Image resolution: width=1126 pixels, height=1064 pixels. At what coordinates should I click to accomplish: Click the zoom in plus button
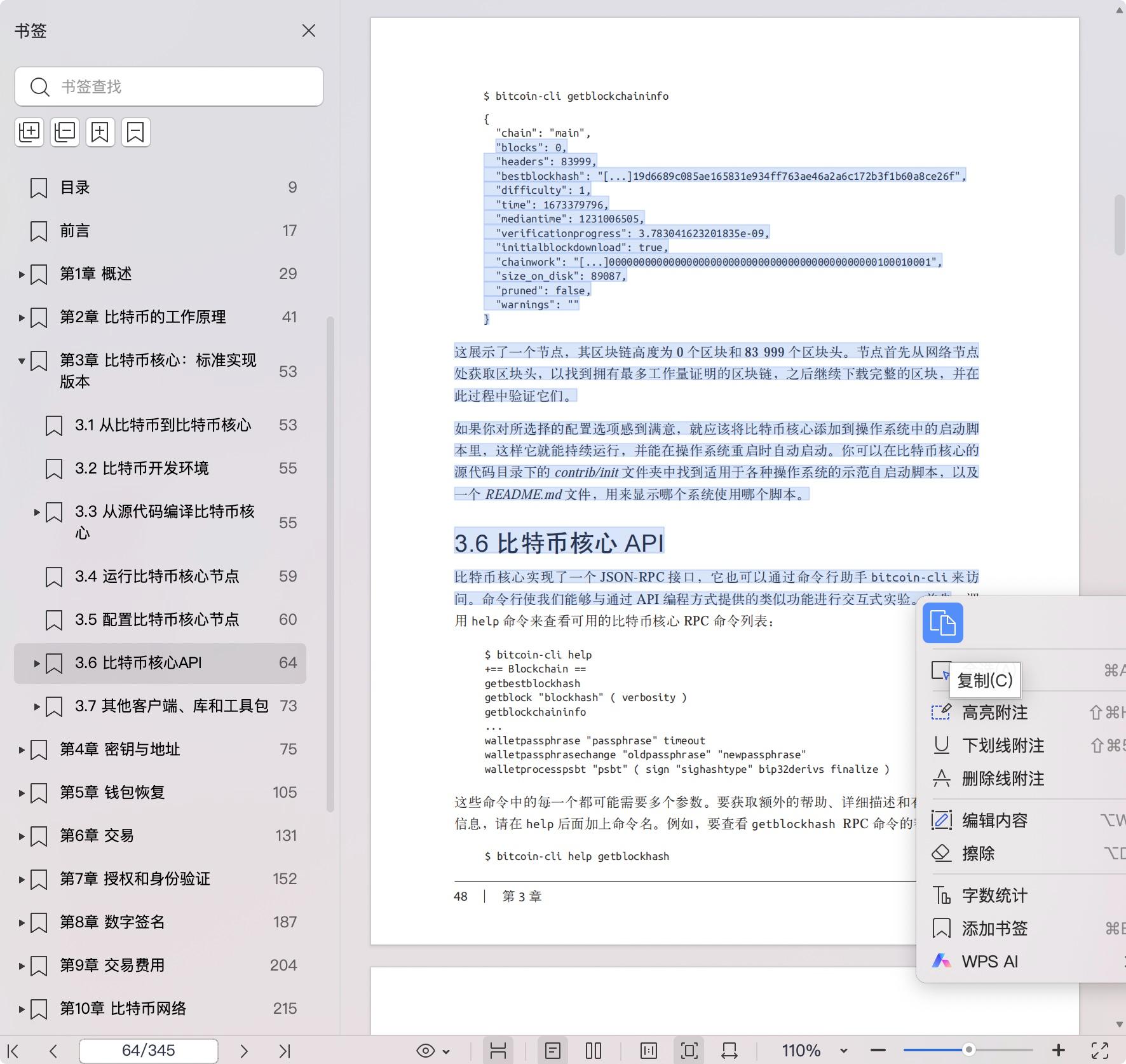coord(1058,1051)
